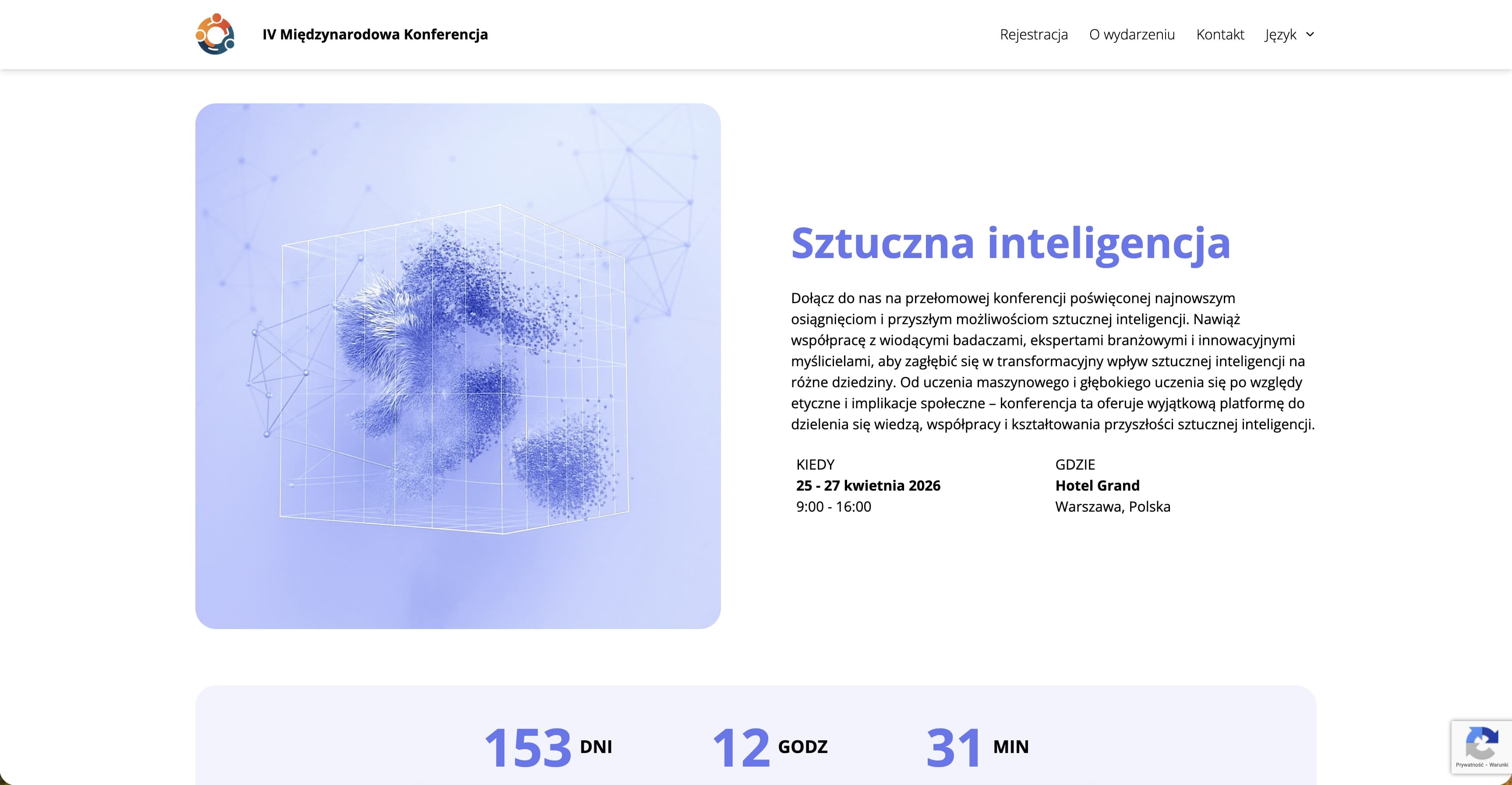Click the Prywatność link
Image resolution: width=1512 pixels, height=785 pixels.
point(1470,764)
